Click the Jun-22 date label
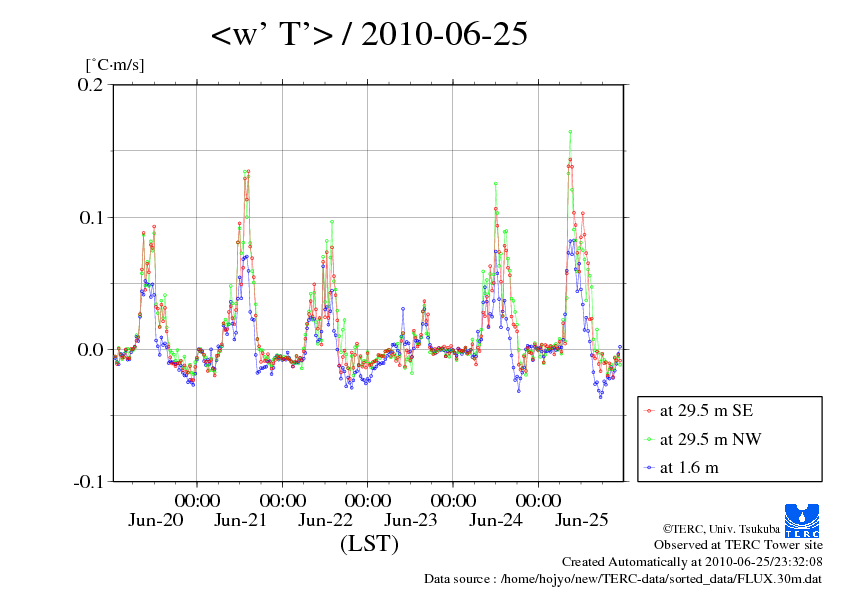This screenshot has width=842, height=595. coord(325,520)
